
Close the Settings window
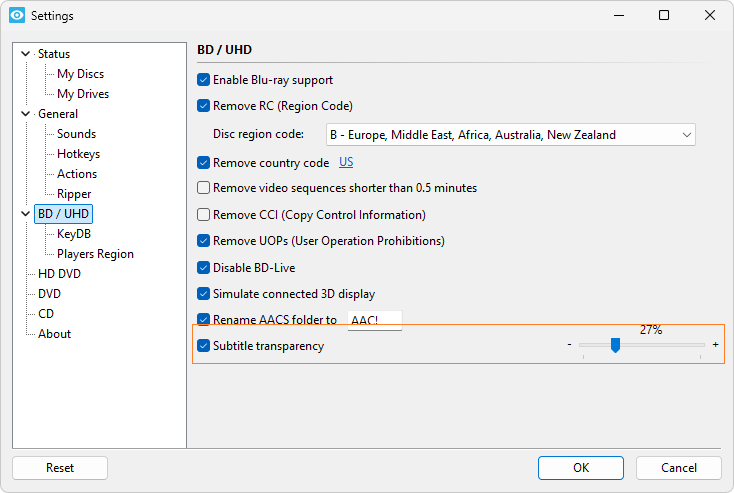click(x=710, y=15)
